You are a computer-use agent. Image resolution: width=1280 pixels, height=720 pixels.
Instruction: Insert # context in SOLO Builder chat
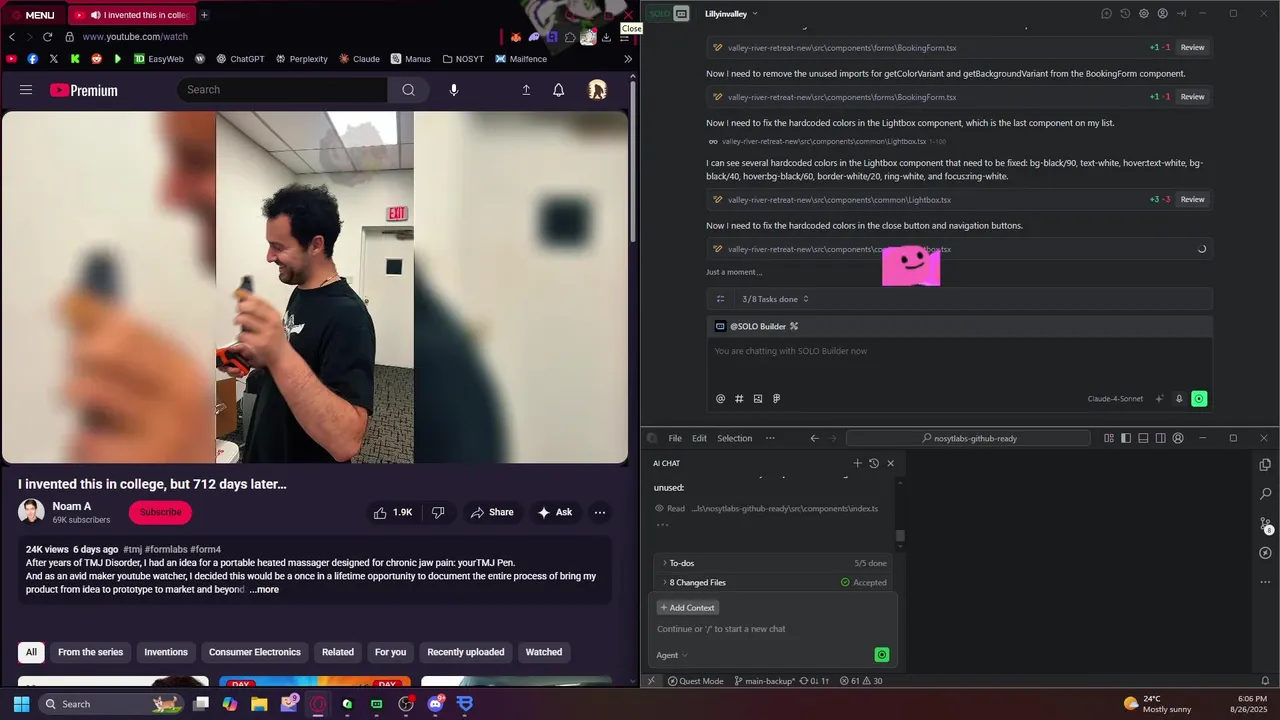point(739,398)
